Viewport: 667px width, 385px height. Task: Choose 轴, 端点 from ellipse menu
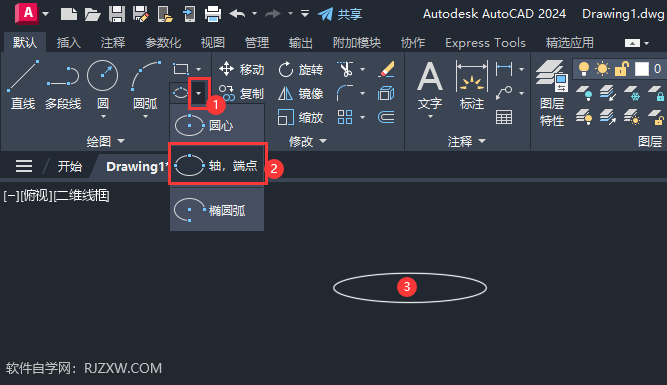pyautogui.click(x=217, y=165)
